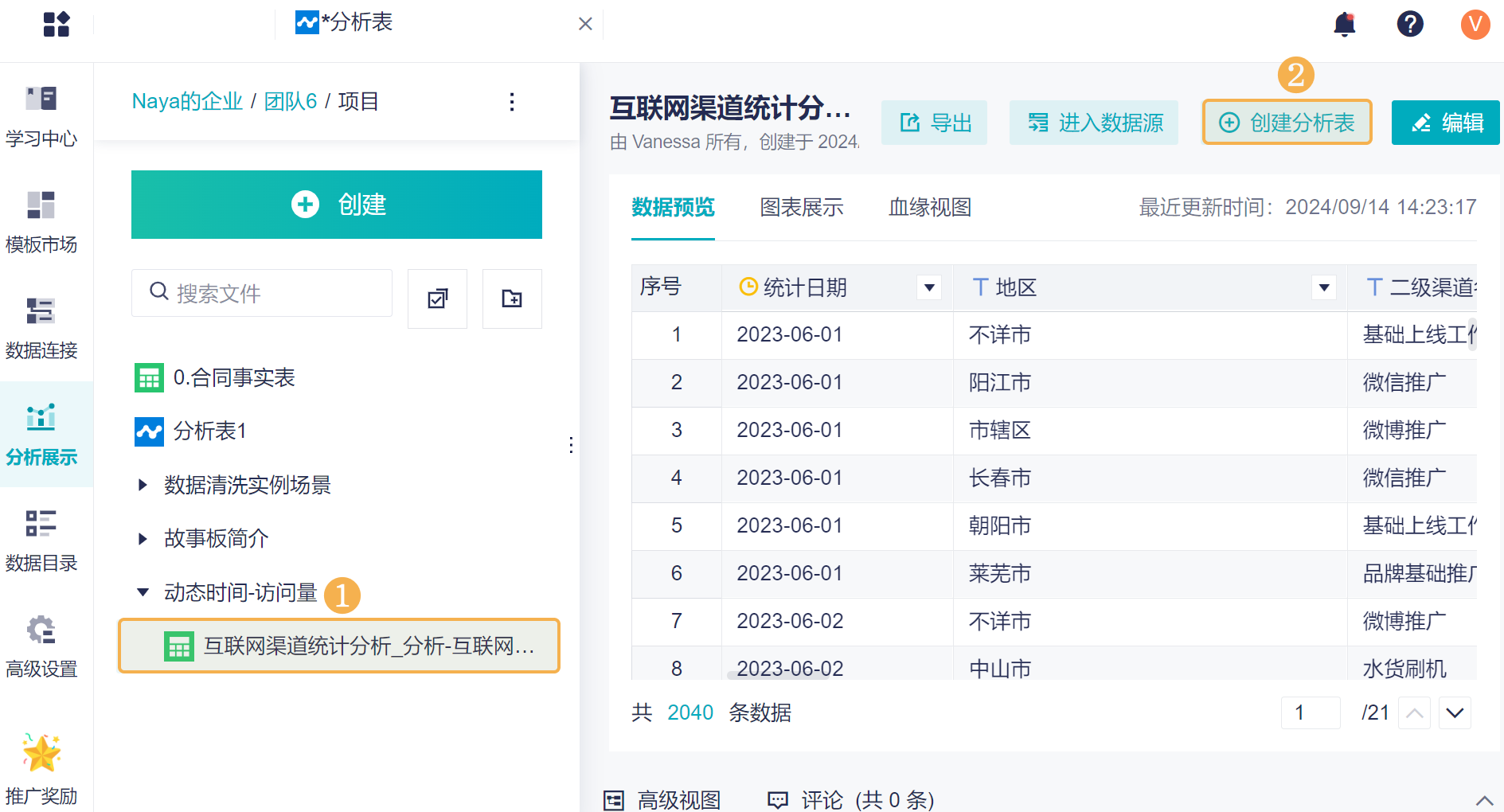Collapse the 动态时间-访问量 folder

(x=143, y=592)
